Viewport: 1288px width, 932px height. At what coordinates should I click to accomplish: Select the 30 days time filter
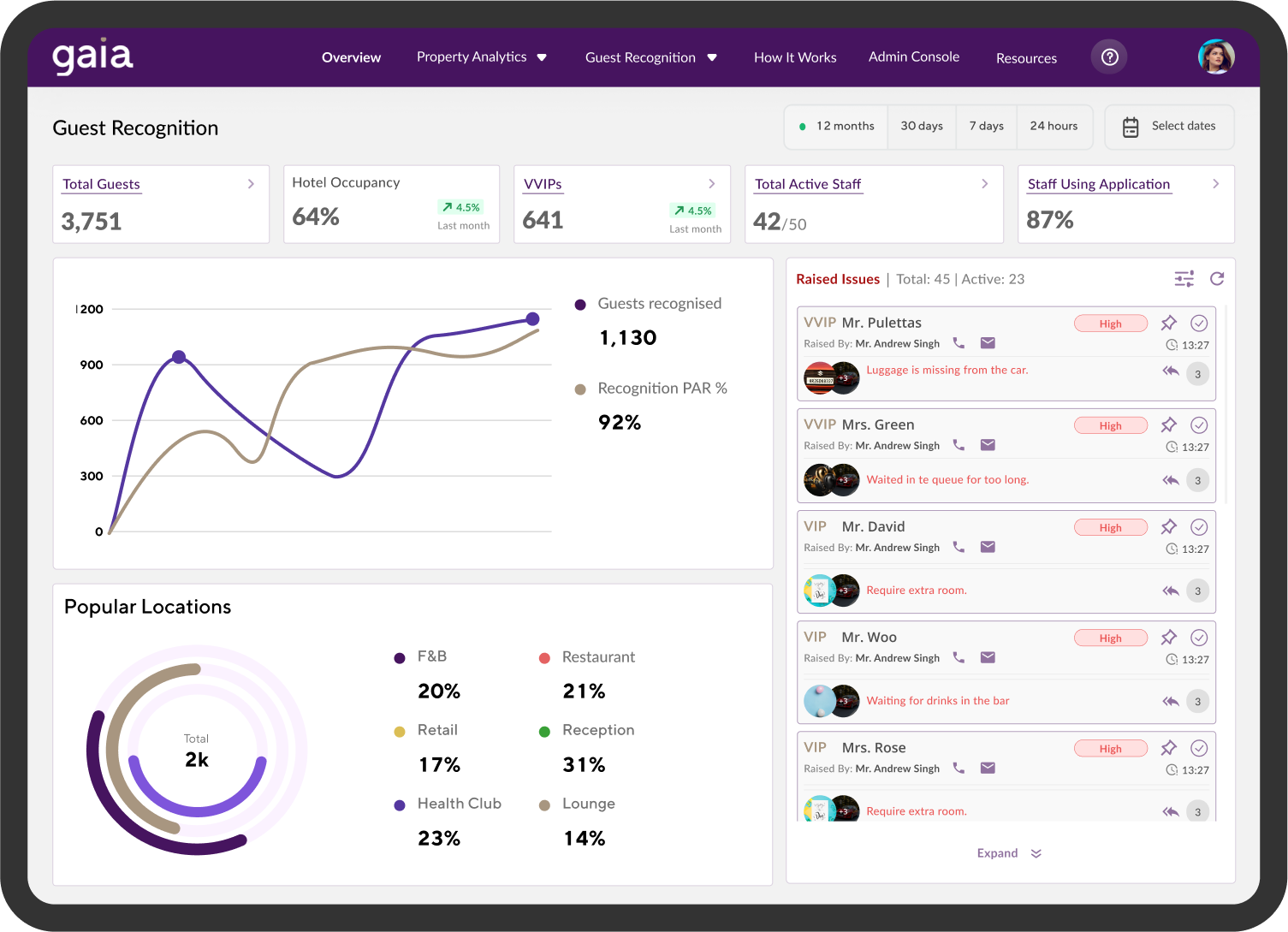coord(922,126)
